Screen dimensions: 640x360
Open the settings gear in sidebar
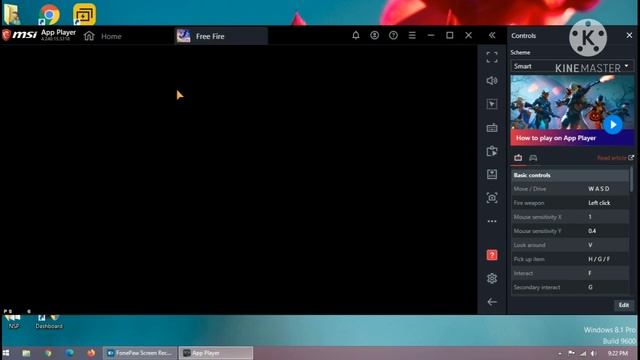pos(492,278)
